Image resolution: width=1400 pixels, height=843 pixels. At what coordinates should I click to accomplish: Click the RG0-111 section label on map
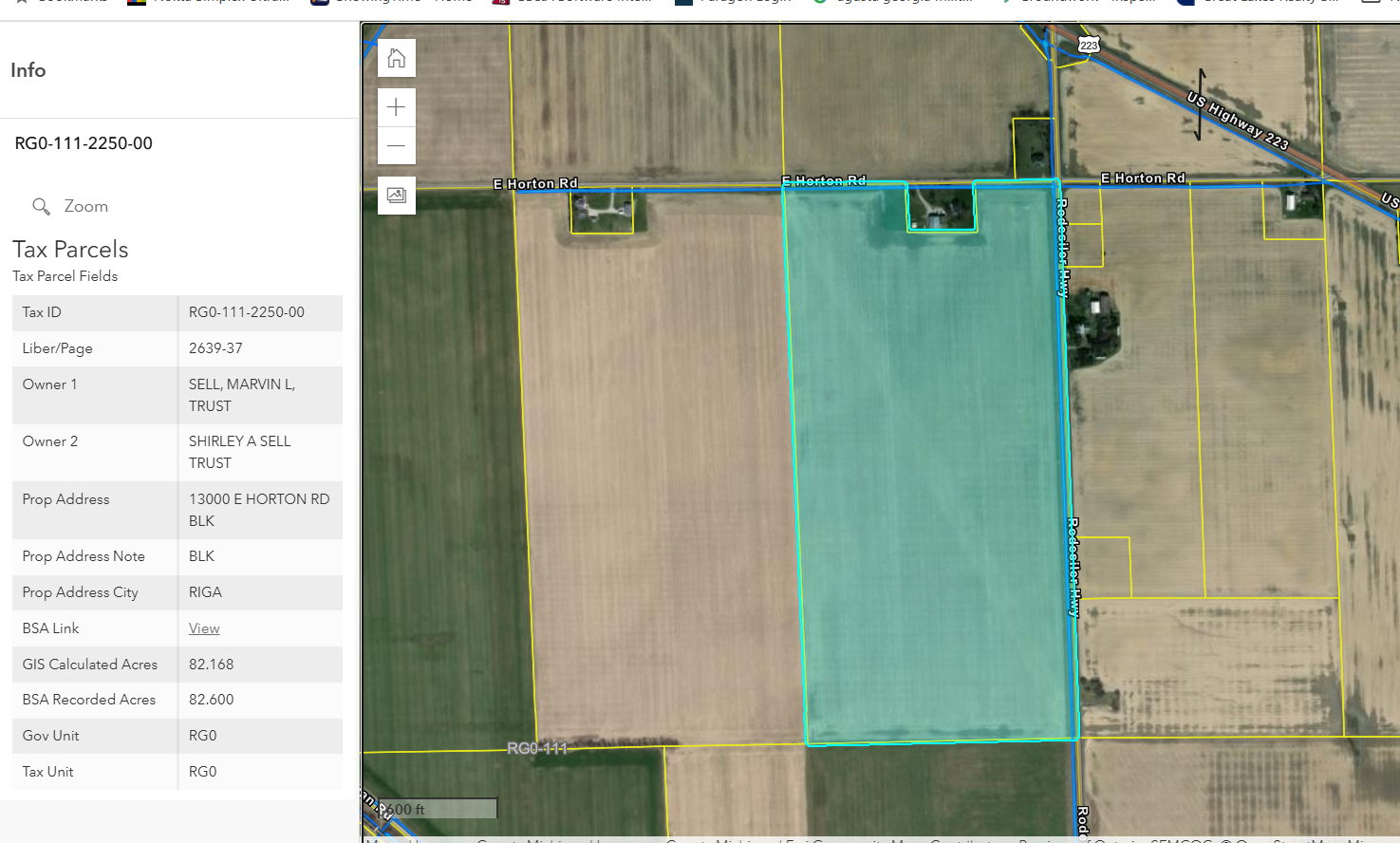(x=537, y=749)
